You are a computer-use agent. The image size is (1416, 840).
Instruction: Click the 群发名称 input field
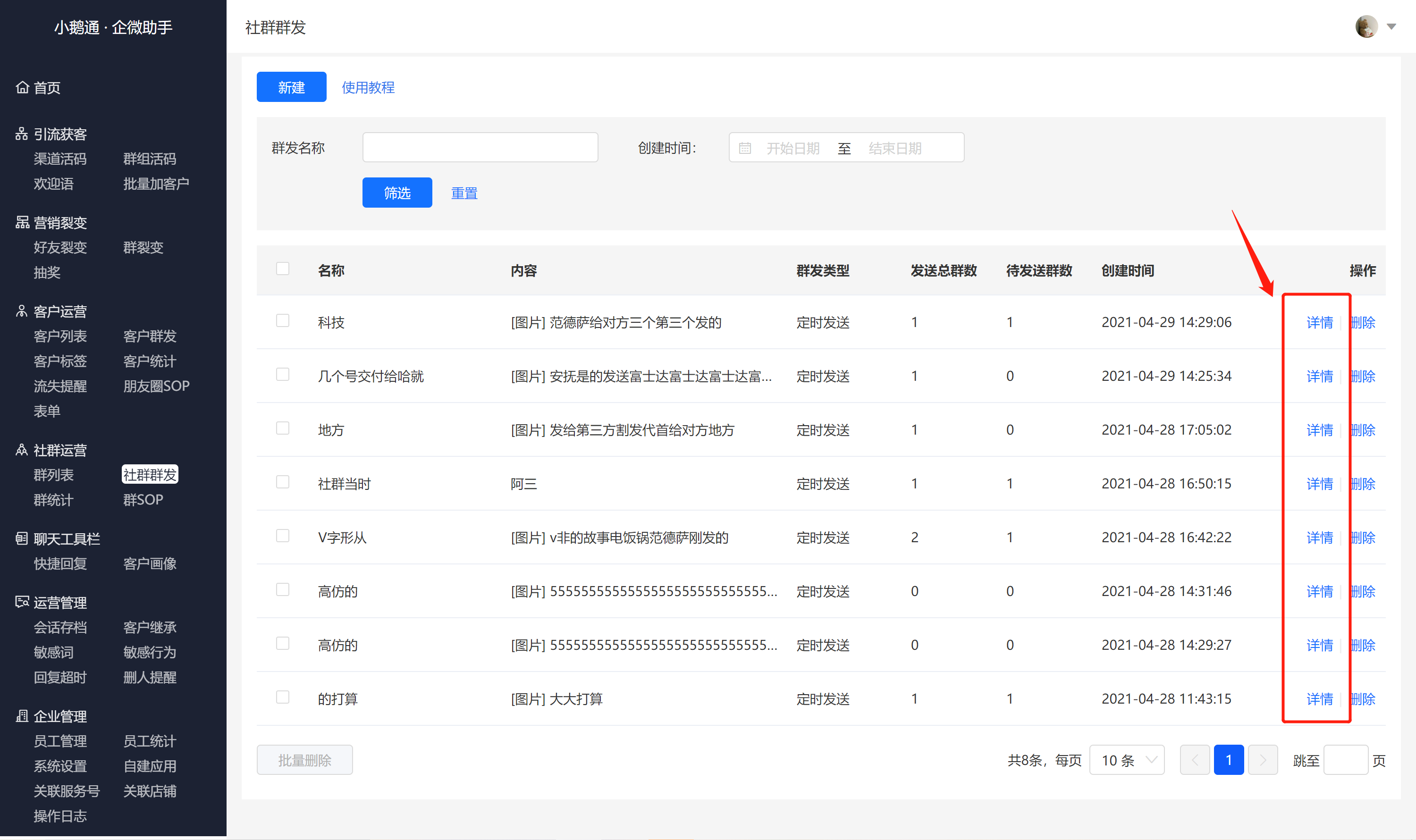click(480, 147)
